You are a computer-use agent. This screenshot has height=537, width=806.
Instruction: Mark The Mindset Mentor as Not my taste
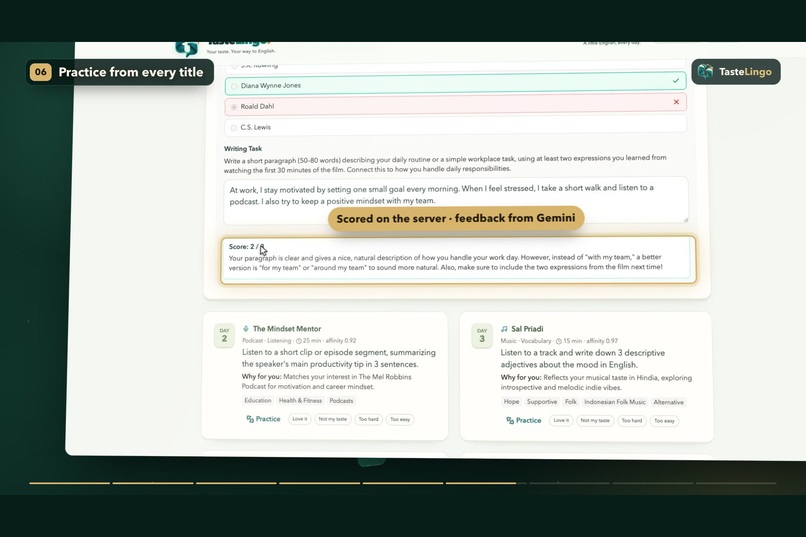(x=333, y=419)
